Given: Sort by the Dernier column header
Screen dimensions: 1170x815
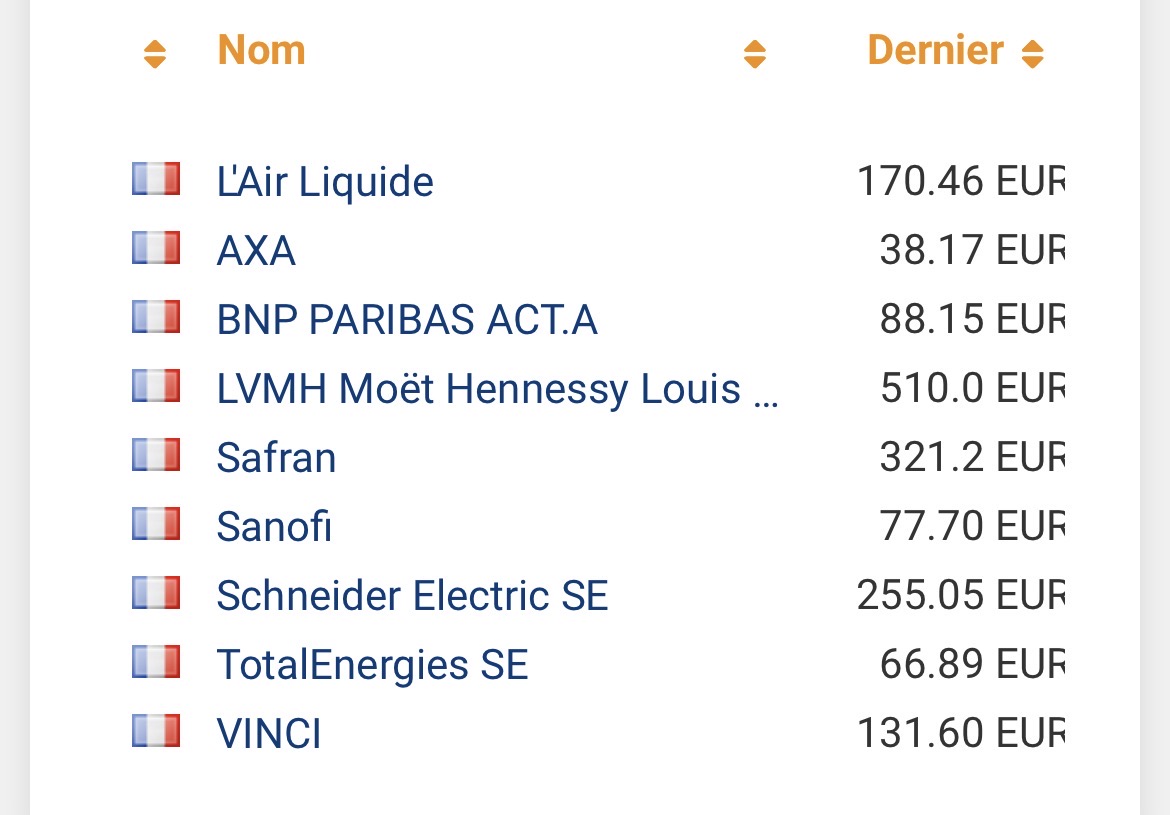Looking at the screenshot, I should (935, 50).
